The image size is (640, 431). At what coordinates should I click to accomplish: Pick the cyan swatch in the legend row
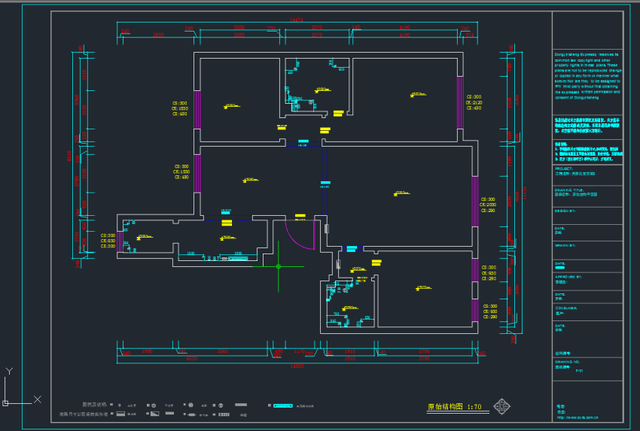(x=283, y=406)
